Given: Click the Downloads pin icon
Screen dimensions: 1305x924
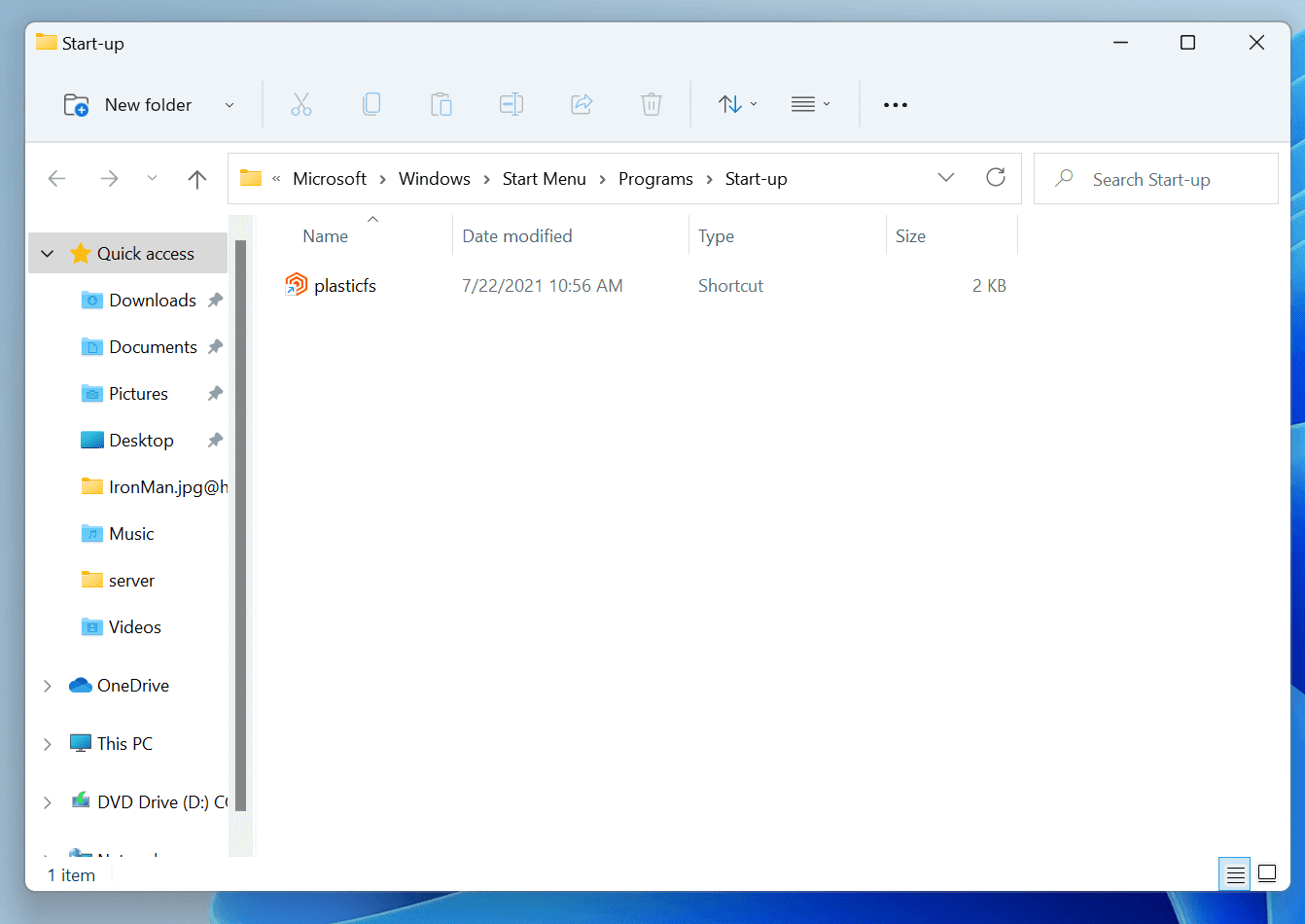Looking at the screenshot, I should point(216,301).
